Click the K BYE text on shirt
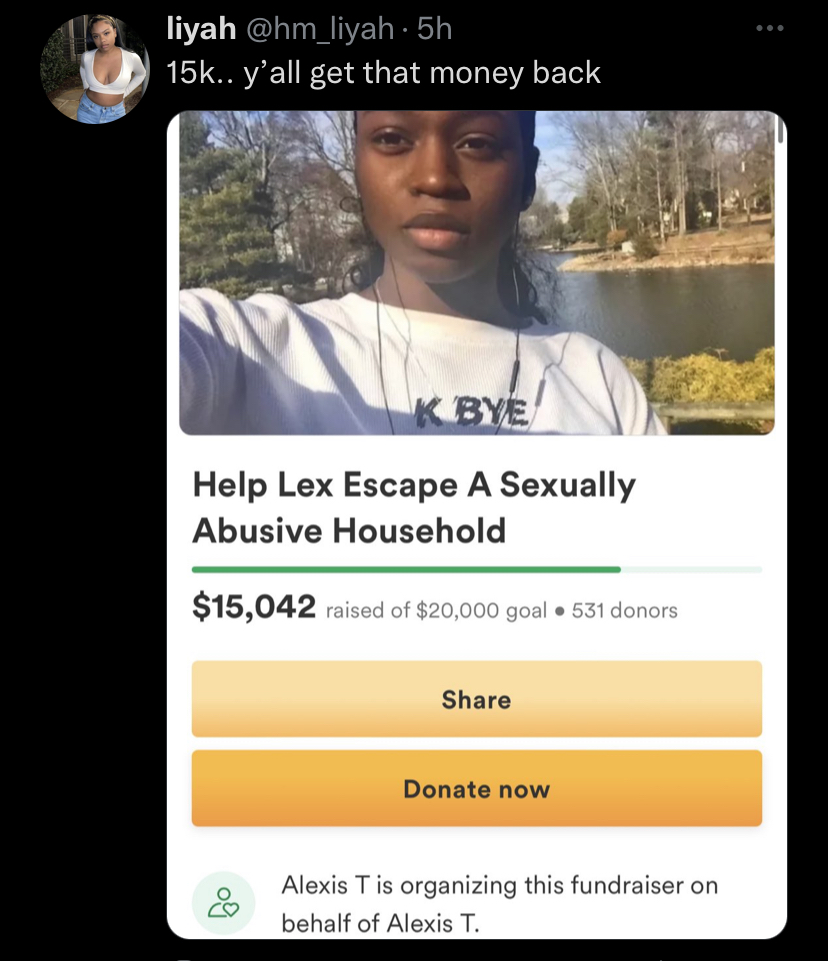 [471, 412]
